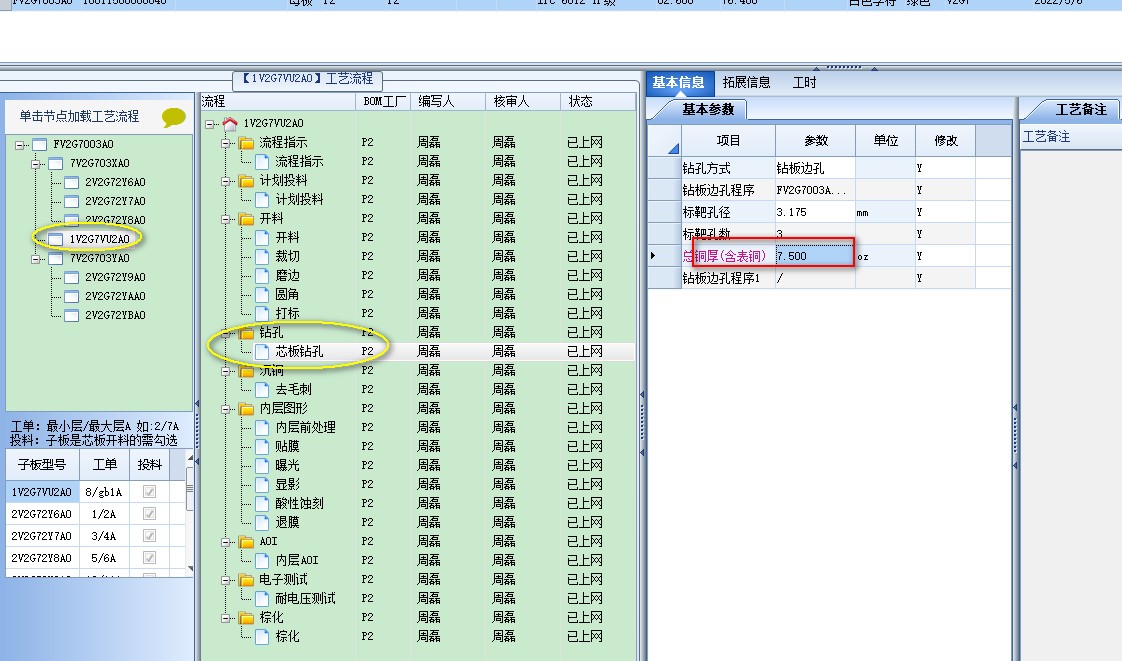Screen dimensions: 1122x661
Task: Click the 状态 column header
Action: click(597, 102)
